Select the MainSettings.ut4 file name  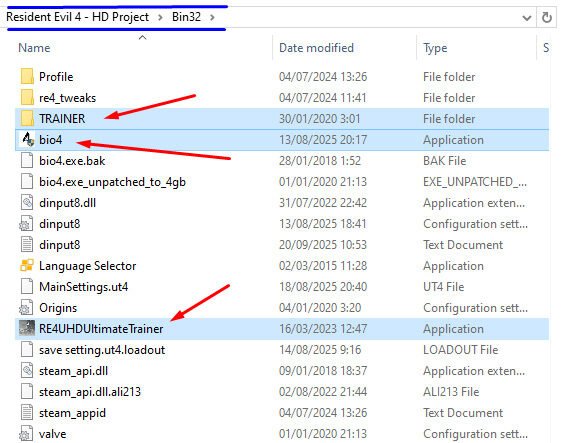click(84, 287)
